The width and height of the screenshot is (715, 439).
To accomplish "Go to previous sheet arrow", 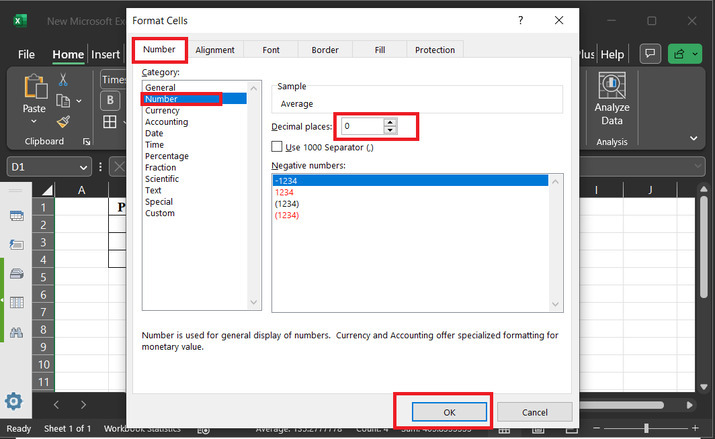I will (x=56, y=404).
